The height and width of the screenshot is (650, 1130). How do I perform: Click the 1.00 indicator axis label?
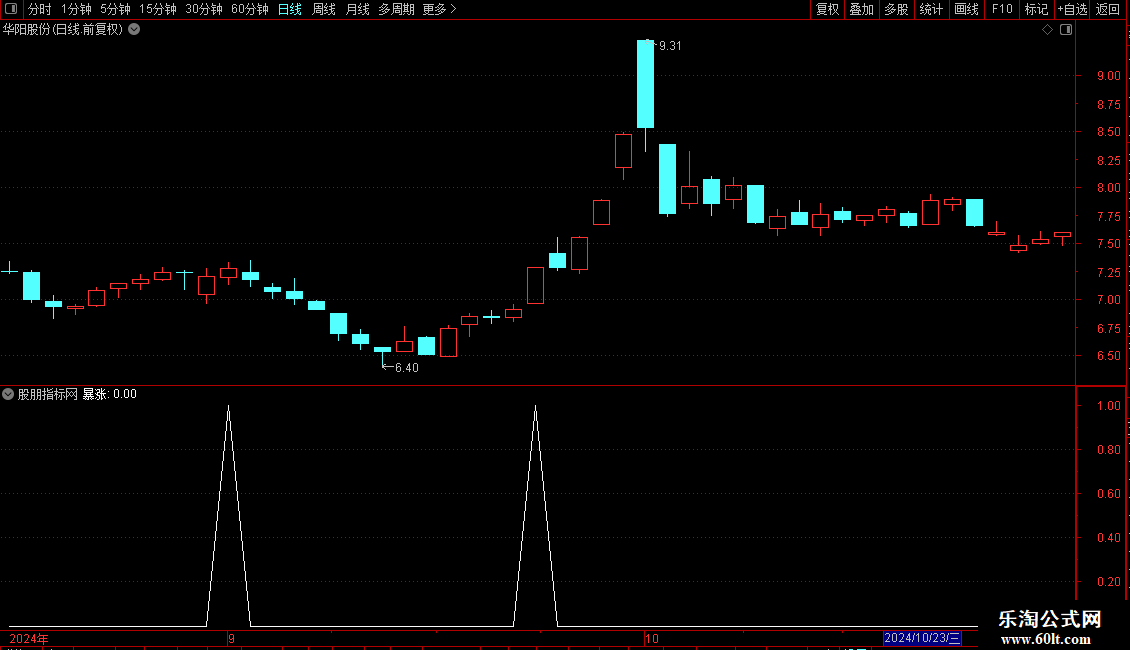pos(1108,406)
